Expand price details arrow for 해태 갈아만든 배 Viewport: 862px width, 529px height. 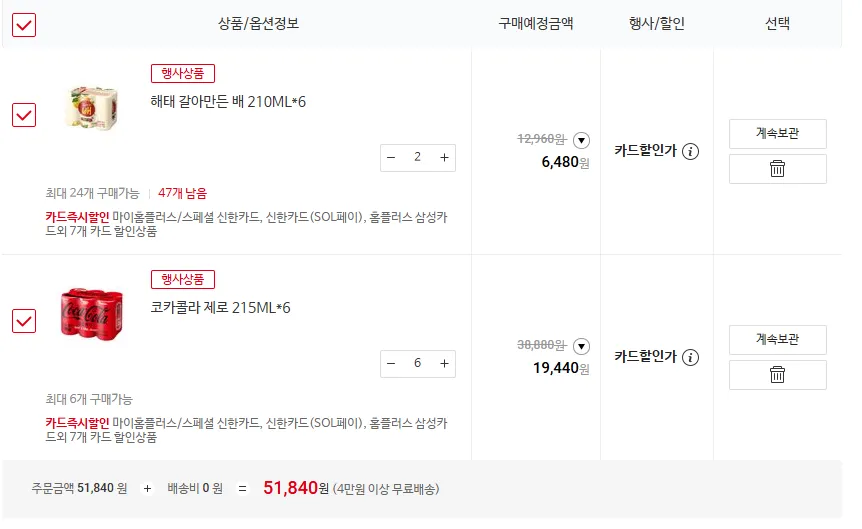point(582,140)
